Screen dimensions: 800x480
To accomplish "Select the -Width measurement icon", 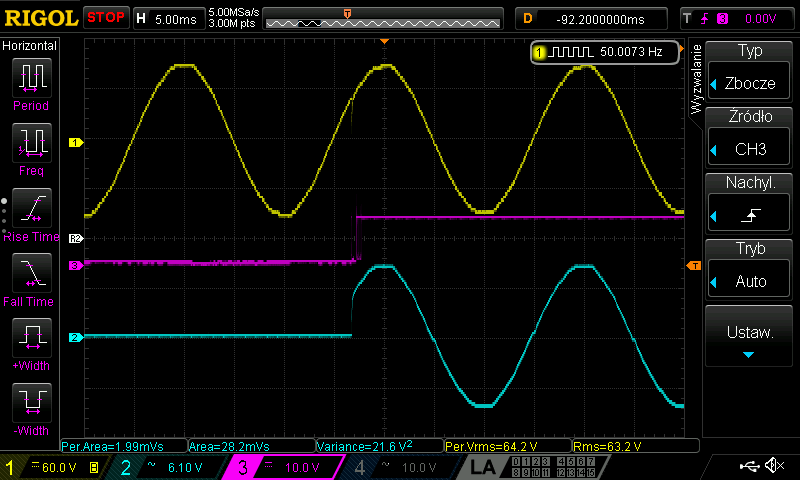I will [30, 404].
